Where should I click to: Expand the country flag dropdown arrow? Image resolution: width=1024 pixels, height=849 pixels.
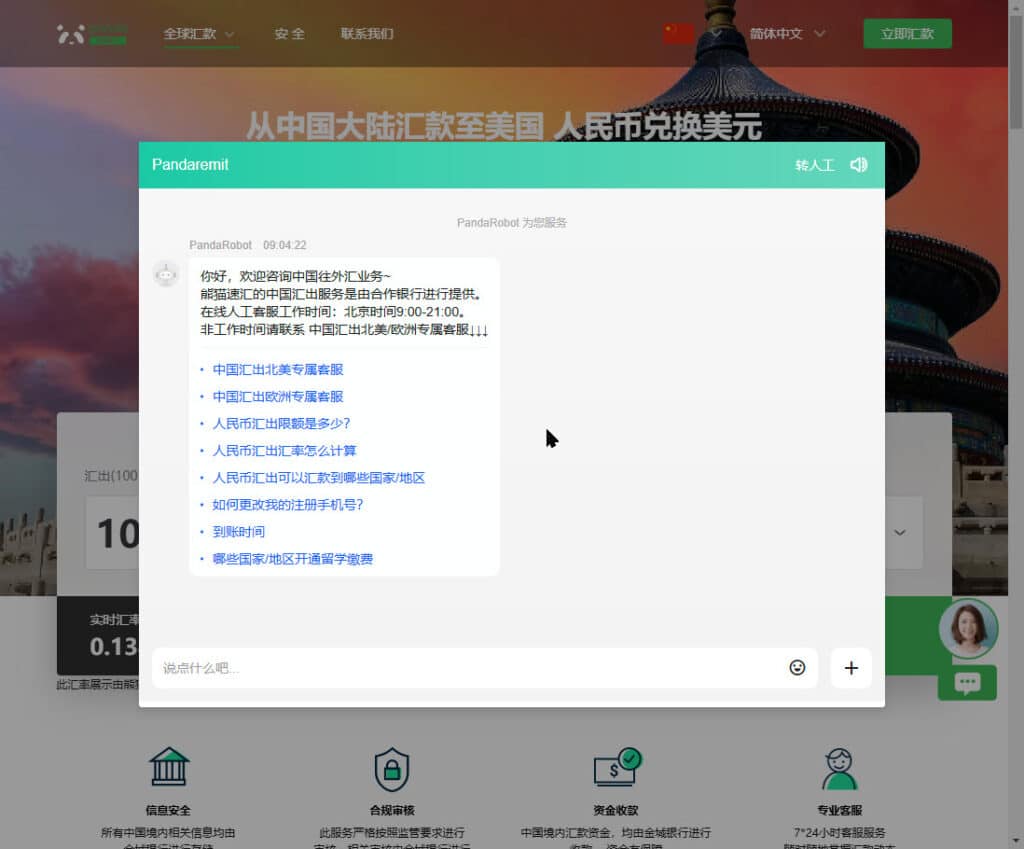pos(716,33)
